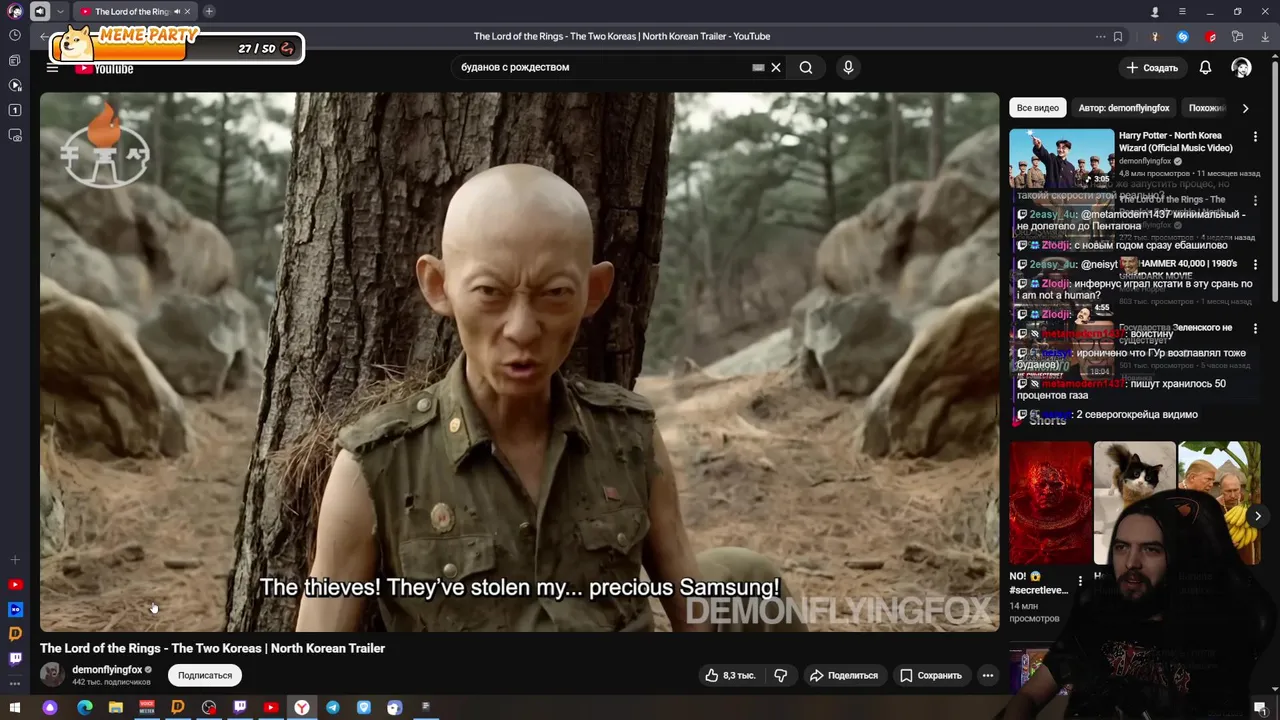1280x720 pixels.
Task: Expand the tab groups dropdown arrow
Action: pos(61,11)
